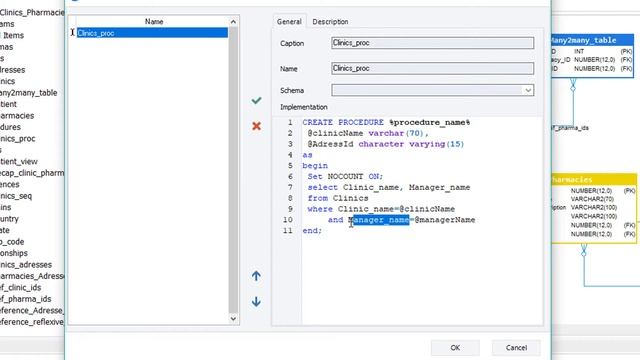Screen dimensions: 640x360
Task: Click the OK button
Action: point(455,348)
